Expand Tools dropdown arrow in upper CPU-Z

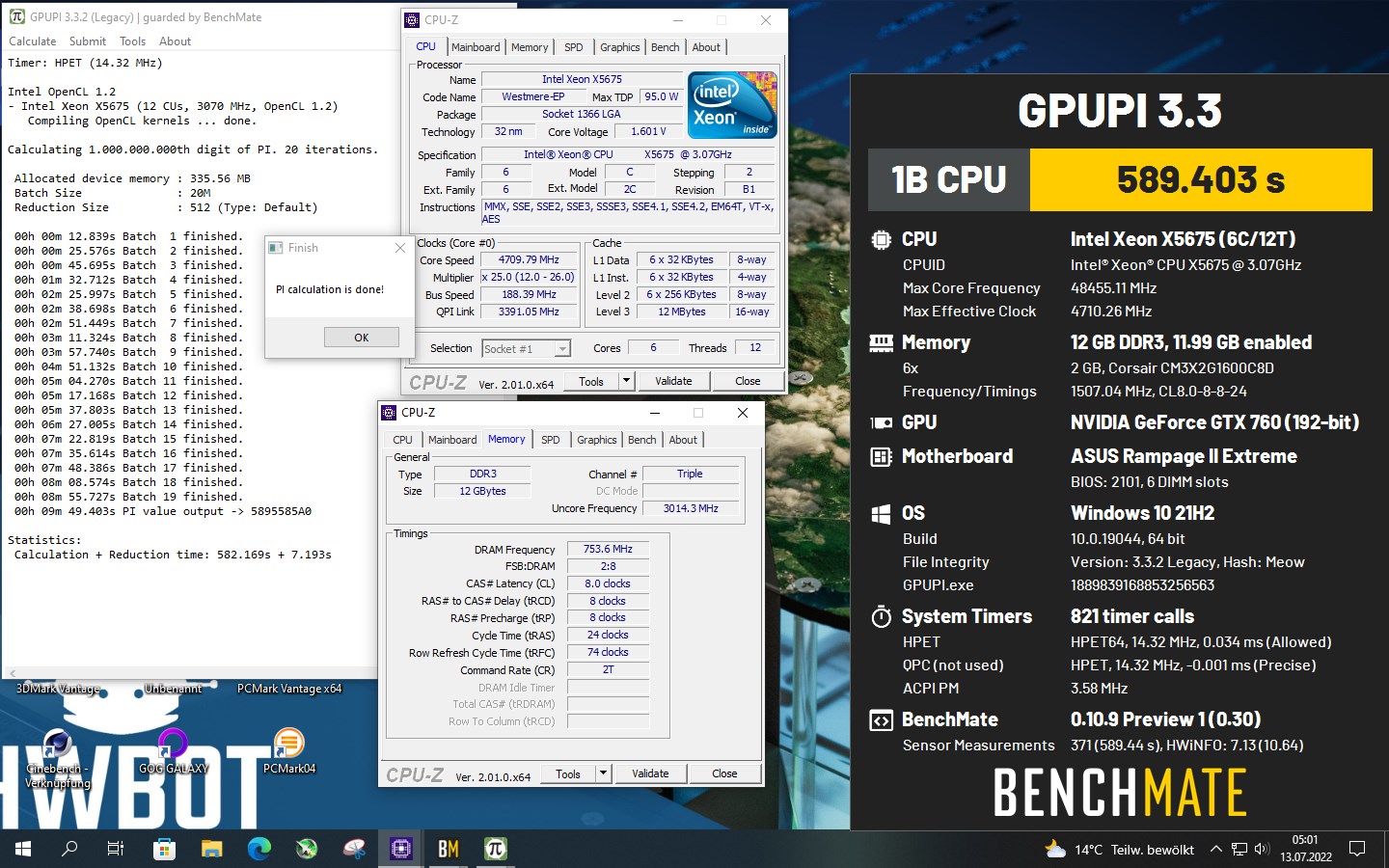point(626,381)
